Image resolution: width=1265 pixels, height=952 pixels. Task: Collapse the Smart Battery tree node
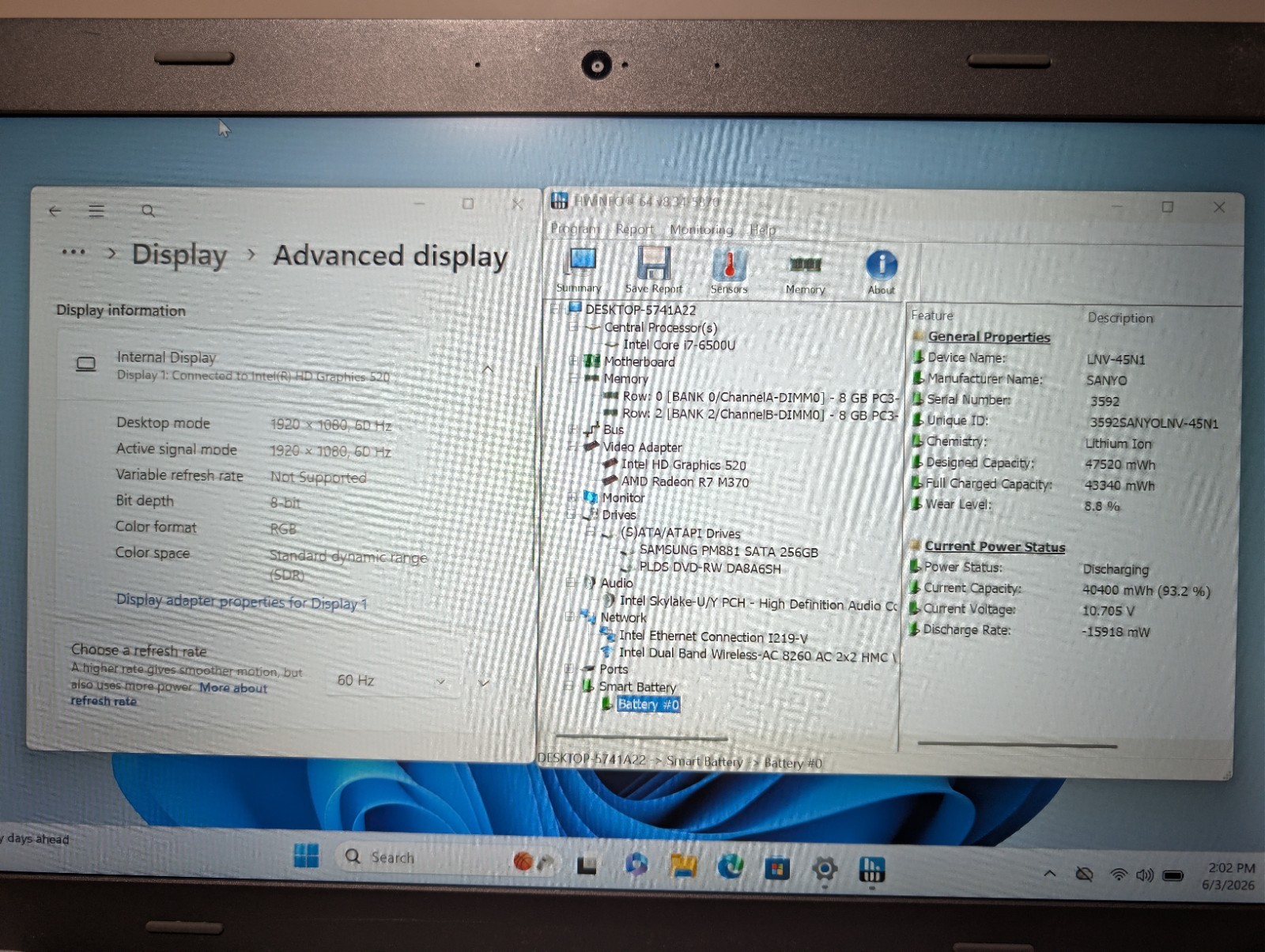568,686
